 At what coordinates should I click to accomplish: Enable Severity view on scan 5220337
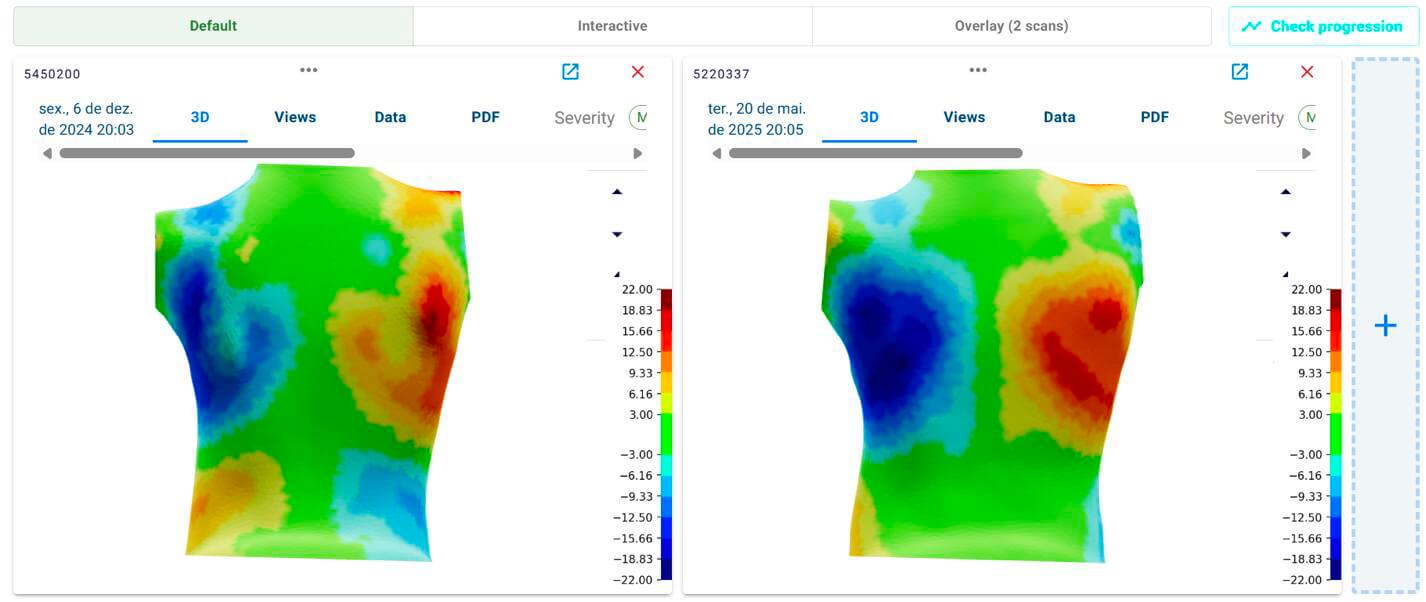pos(1253,117)
